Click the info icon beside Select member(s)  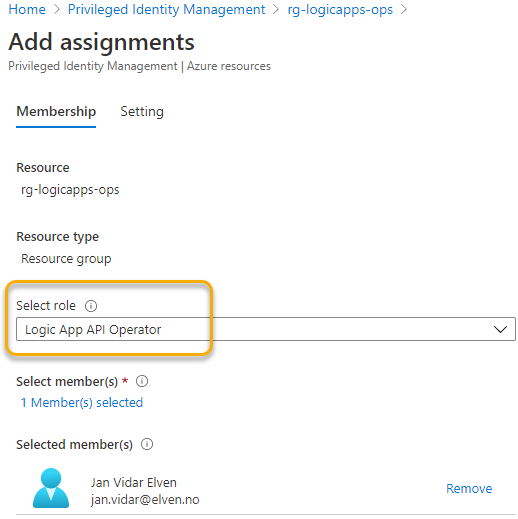(142, 381)
